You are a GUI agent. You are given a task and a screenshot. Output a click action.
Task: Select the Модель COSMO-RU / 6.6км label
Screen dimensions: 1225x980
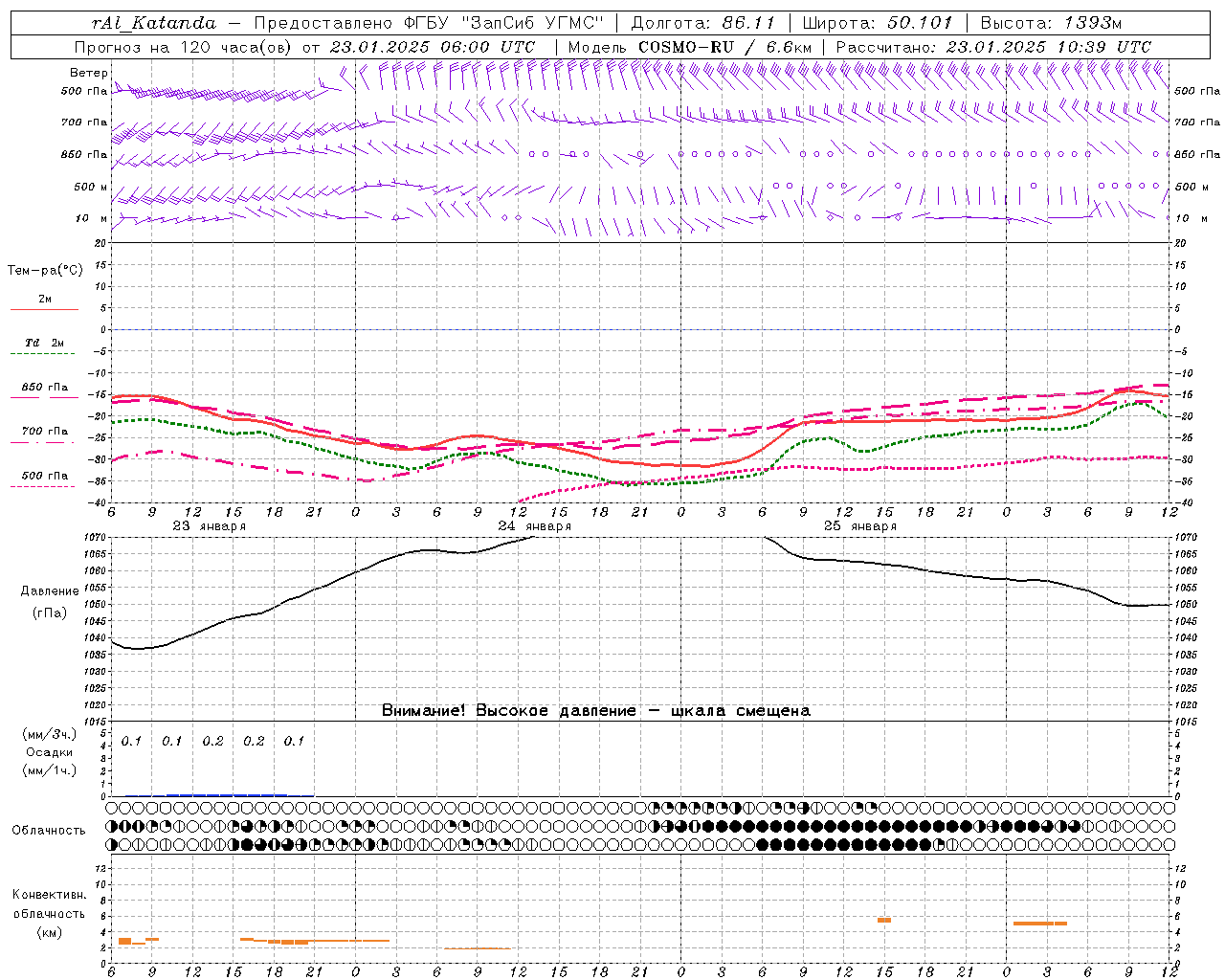pos(689,47)
